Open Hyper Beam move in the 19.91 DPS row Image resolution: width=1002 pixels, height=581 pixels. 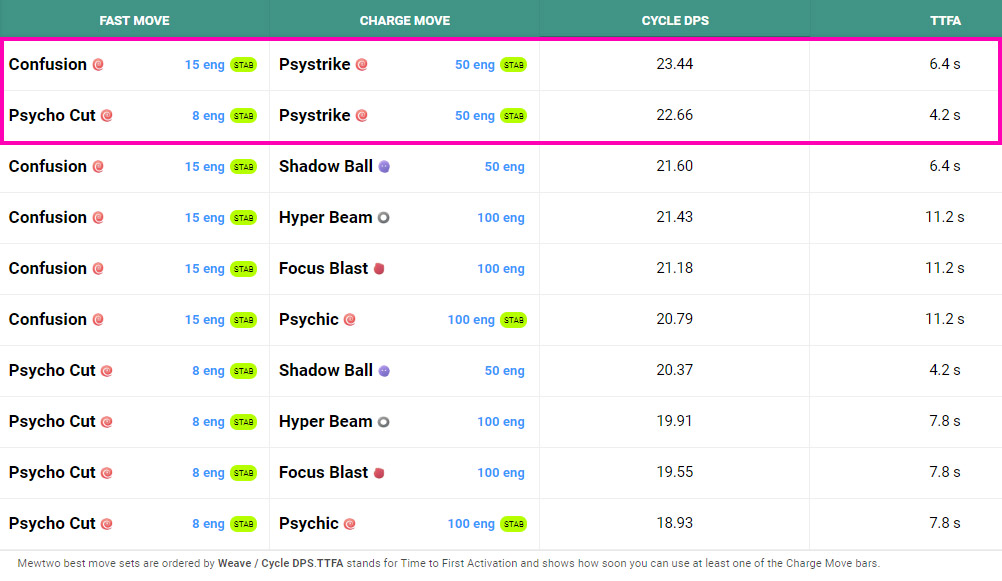tap(325, 421)
